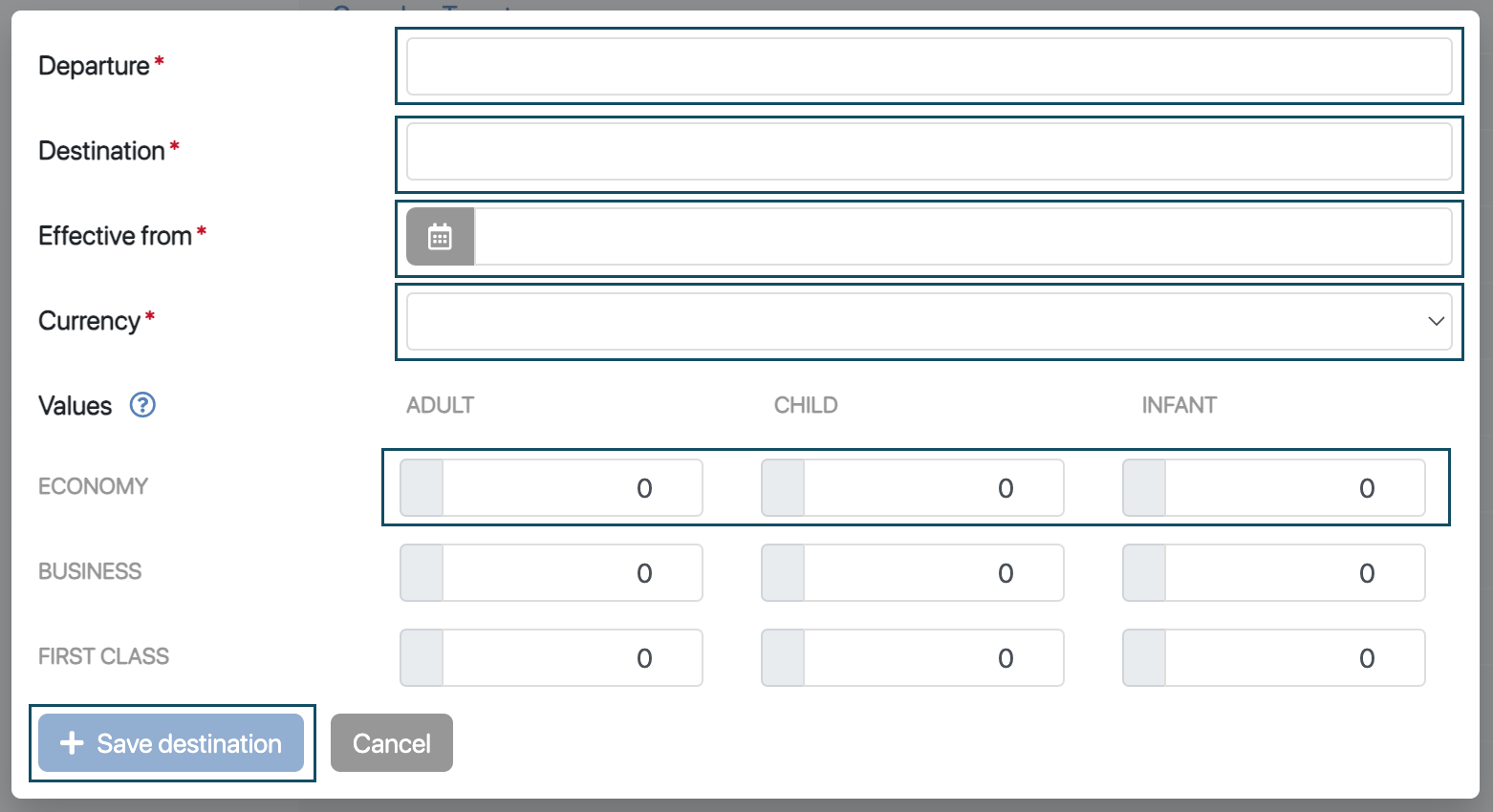Viewport: 1493px width, 812px height.
Task: Open the Currency select box
Action: click(x=918, y=321)
